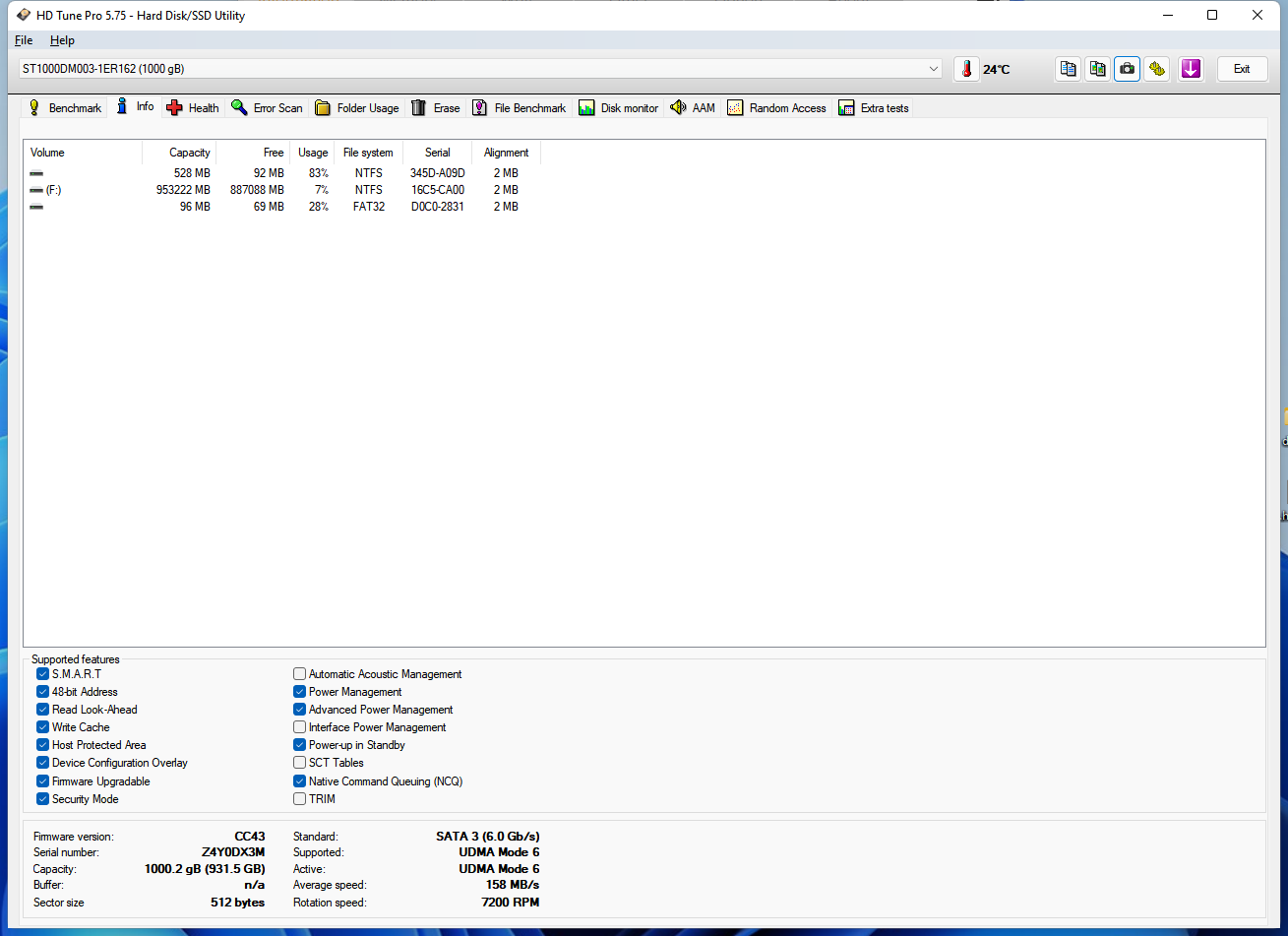The width and height of the screenshot is (1288, 936).
Task: Open options via the yellow gears icon
Action: (1157, 69)
